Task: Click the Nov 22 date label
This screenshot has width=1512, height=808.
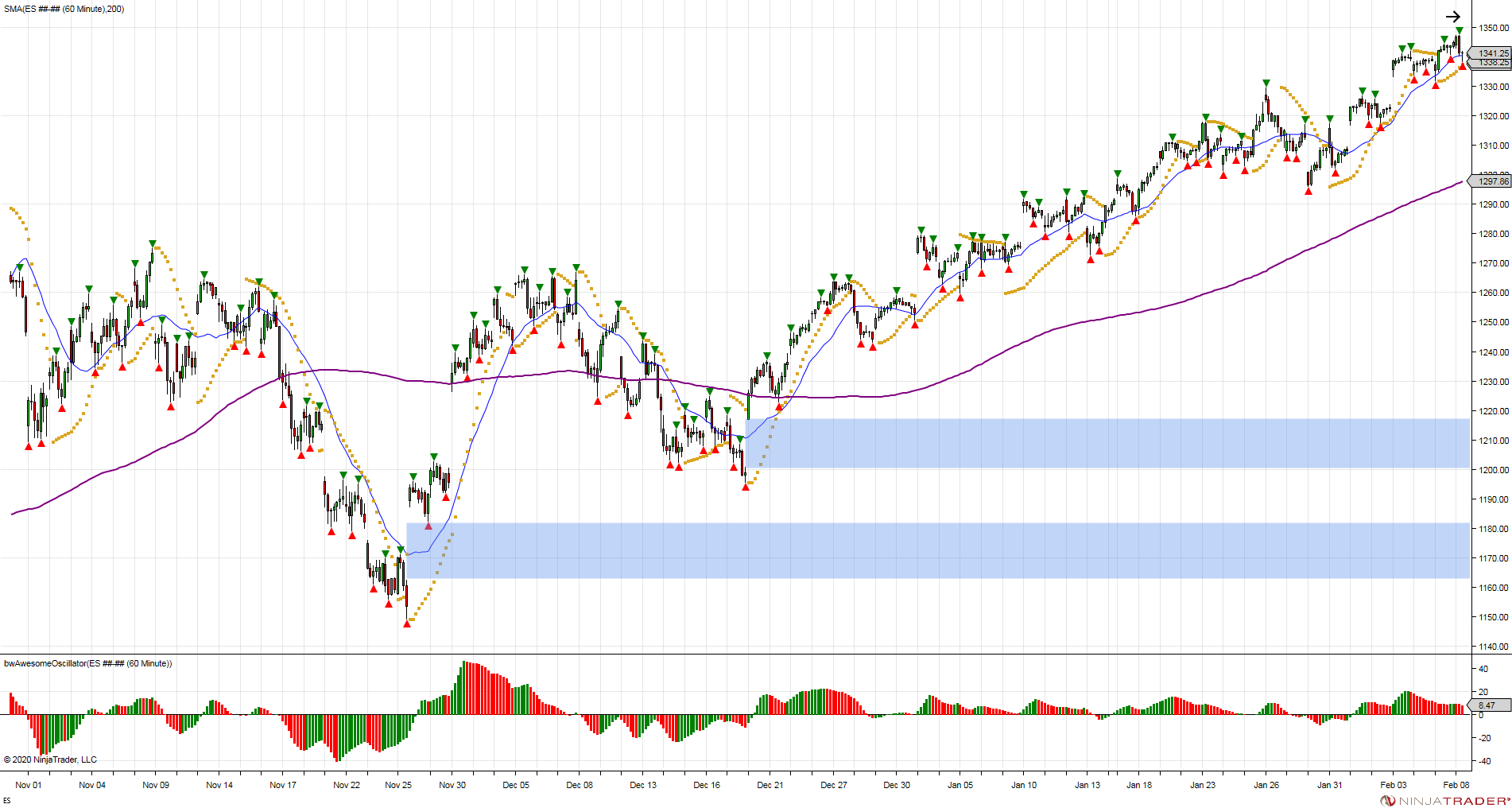Action: coord(347,785)
